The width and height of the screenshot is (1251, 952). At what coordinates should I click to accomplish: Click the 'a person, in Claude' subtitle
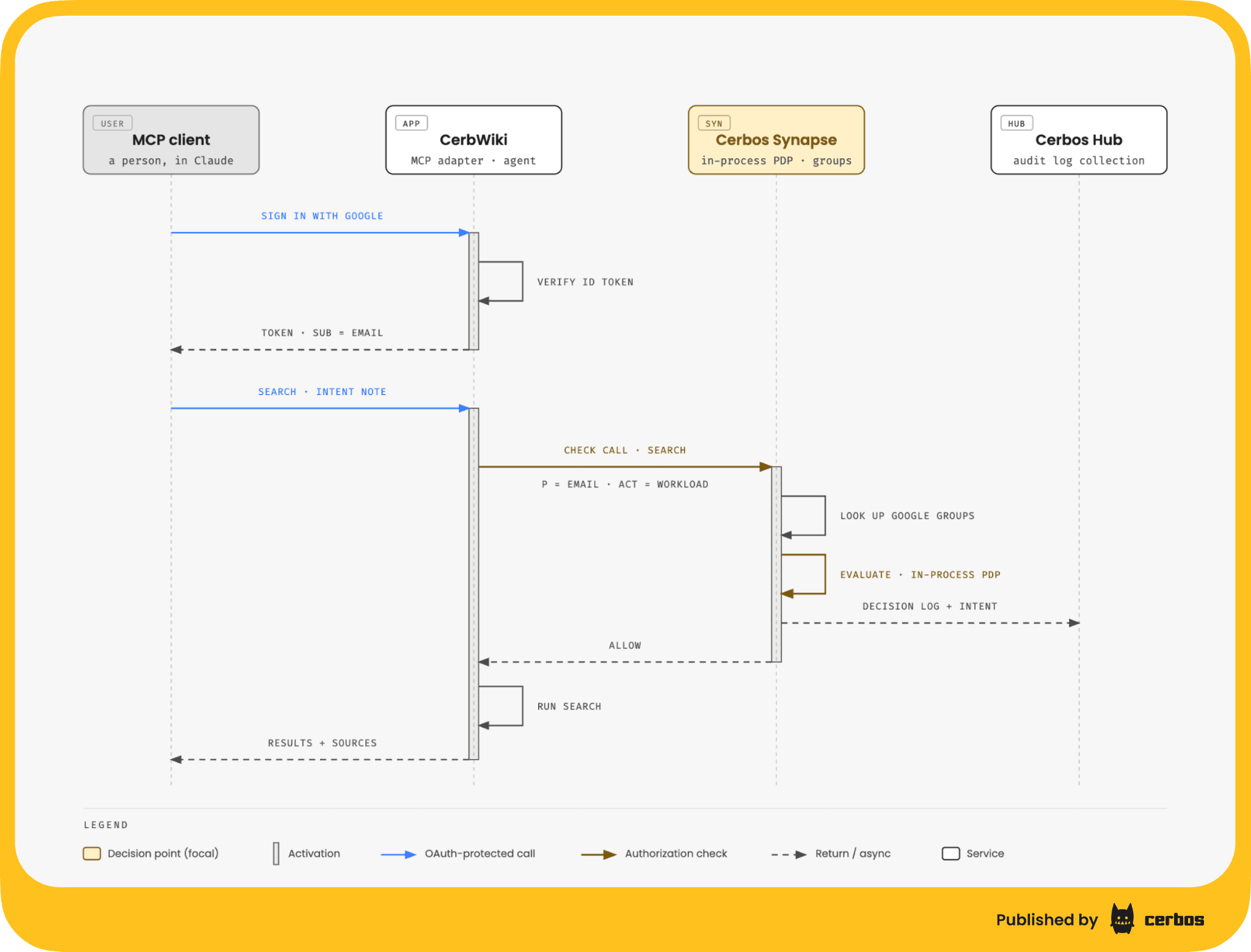pyautogui.click(x=171, y=161)
